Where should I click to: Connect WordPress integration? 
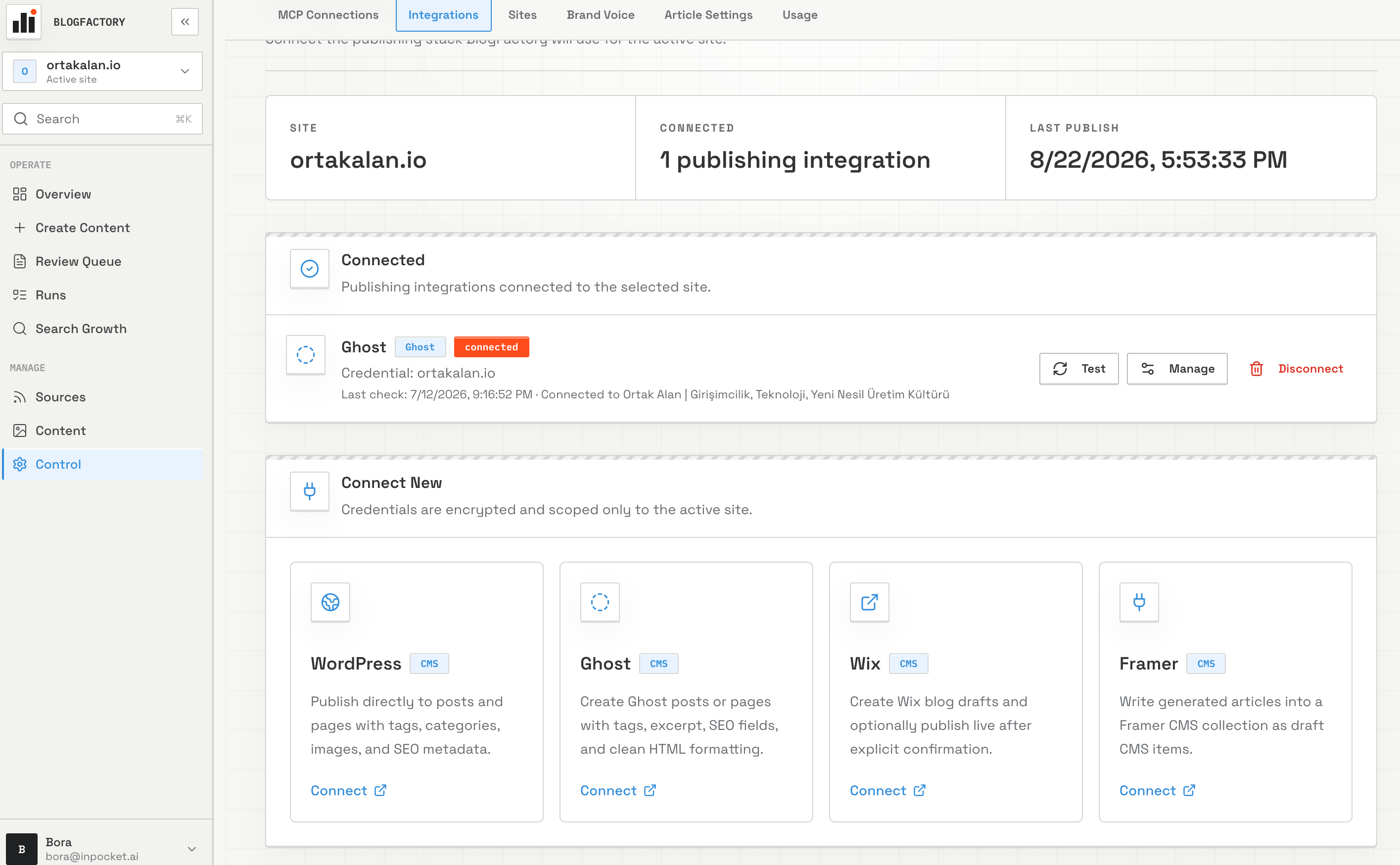[348, 791]
